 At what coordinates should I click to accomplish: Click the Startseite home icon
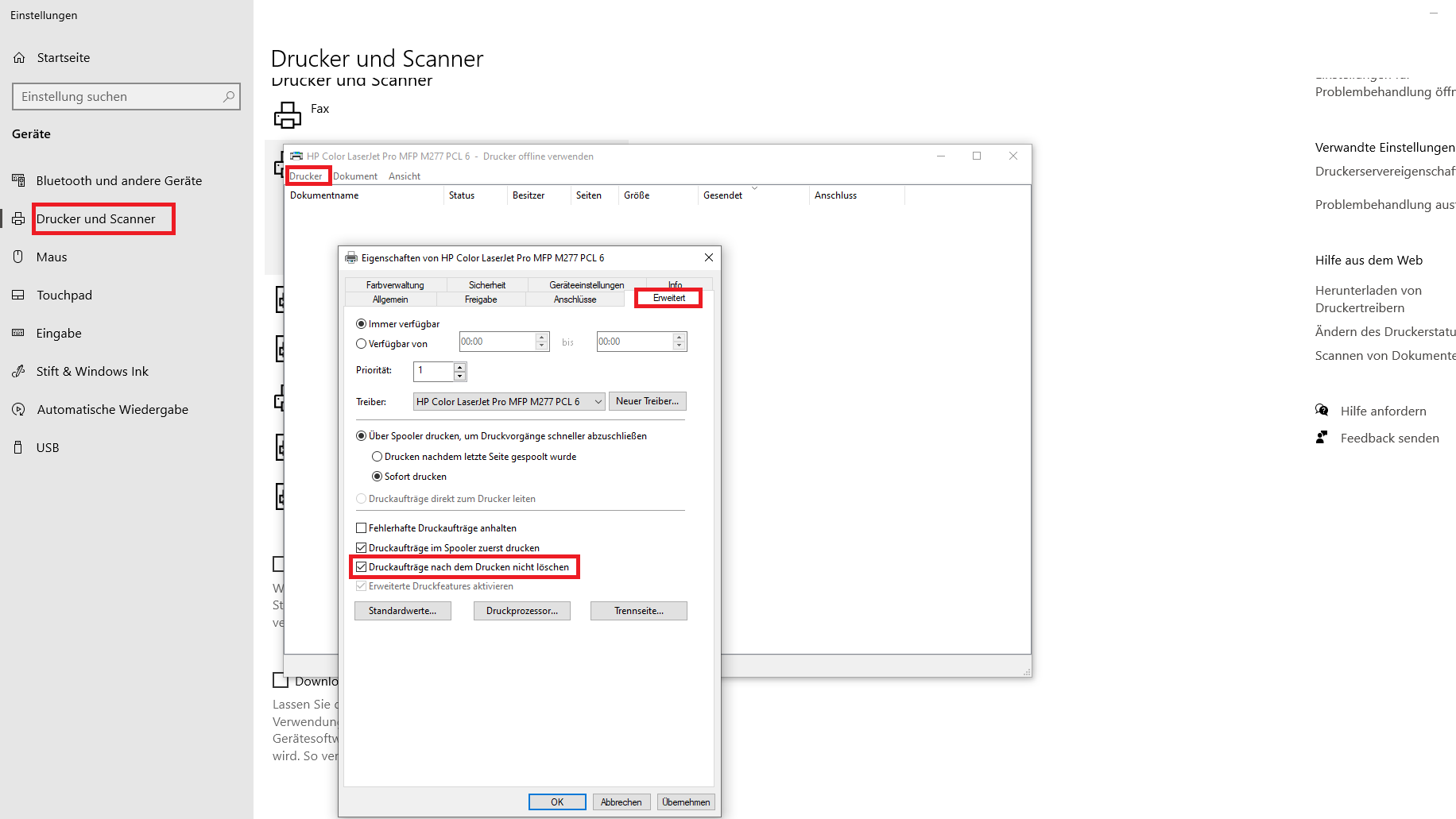click(19, 58)
